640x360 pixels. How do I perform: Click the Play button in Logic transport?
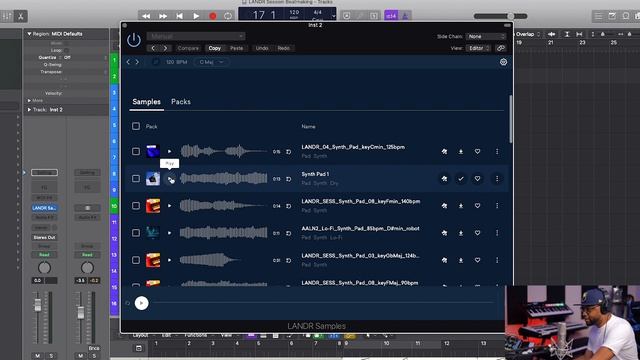[x=196, y=16]
